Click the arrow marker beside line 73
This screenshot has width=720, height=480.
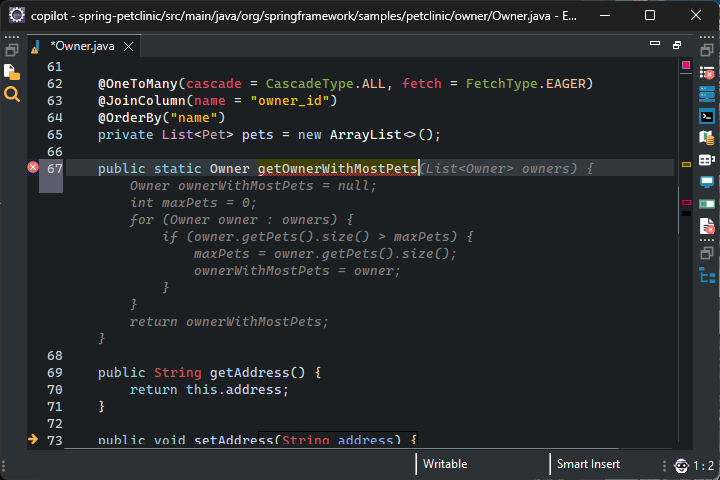33,439
